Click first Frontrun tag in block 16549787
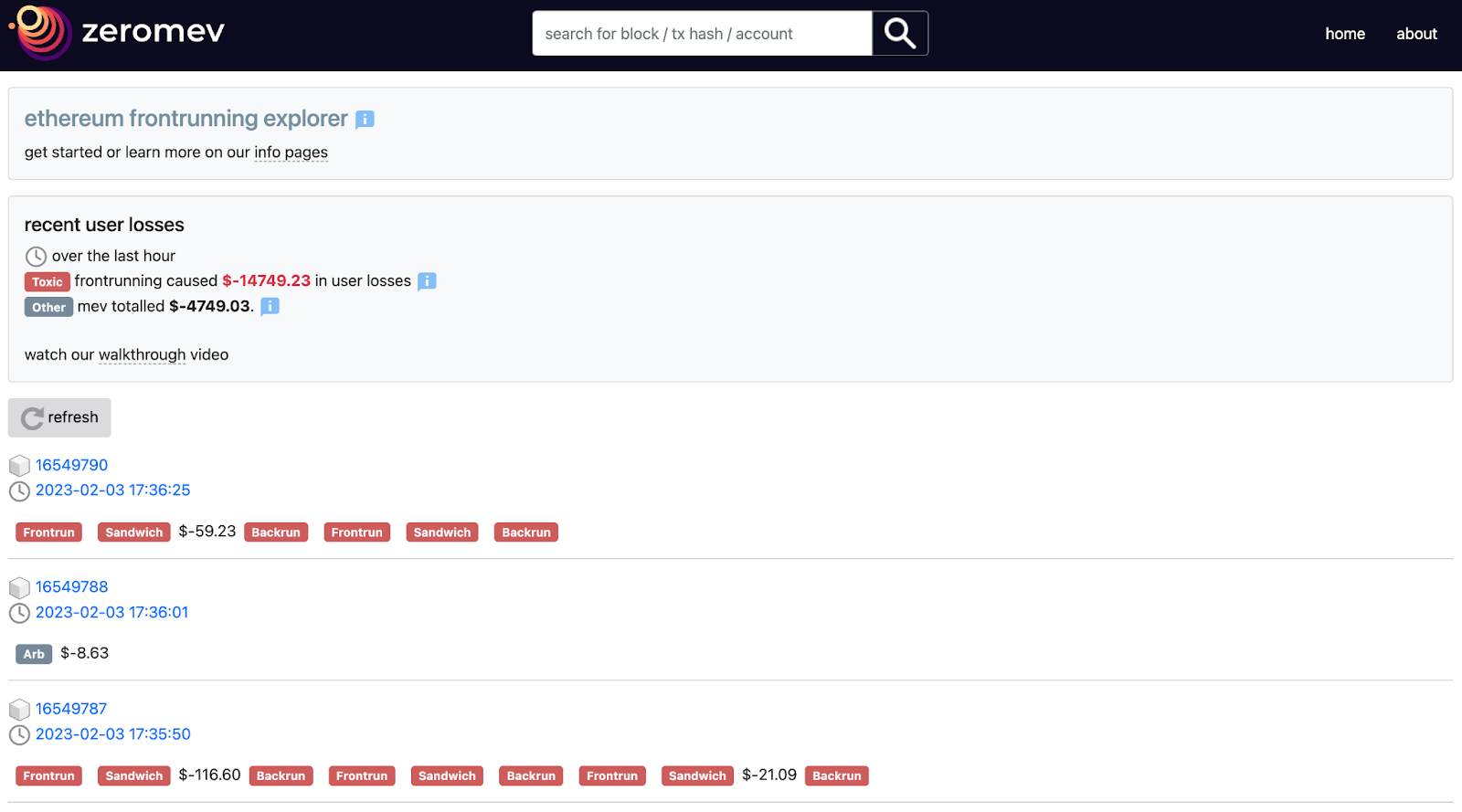1462x812 pixels. click(48, 775)
